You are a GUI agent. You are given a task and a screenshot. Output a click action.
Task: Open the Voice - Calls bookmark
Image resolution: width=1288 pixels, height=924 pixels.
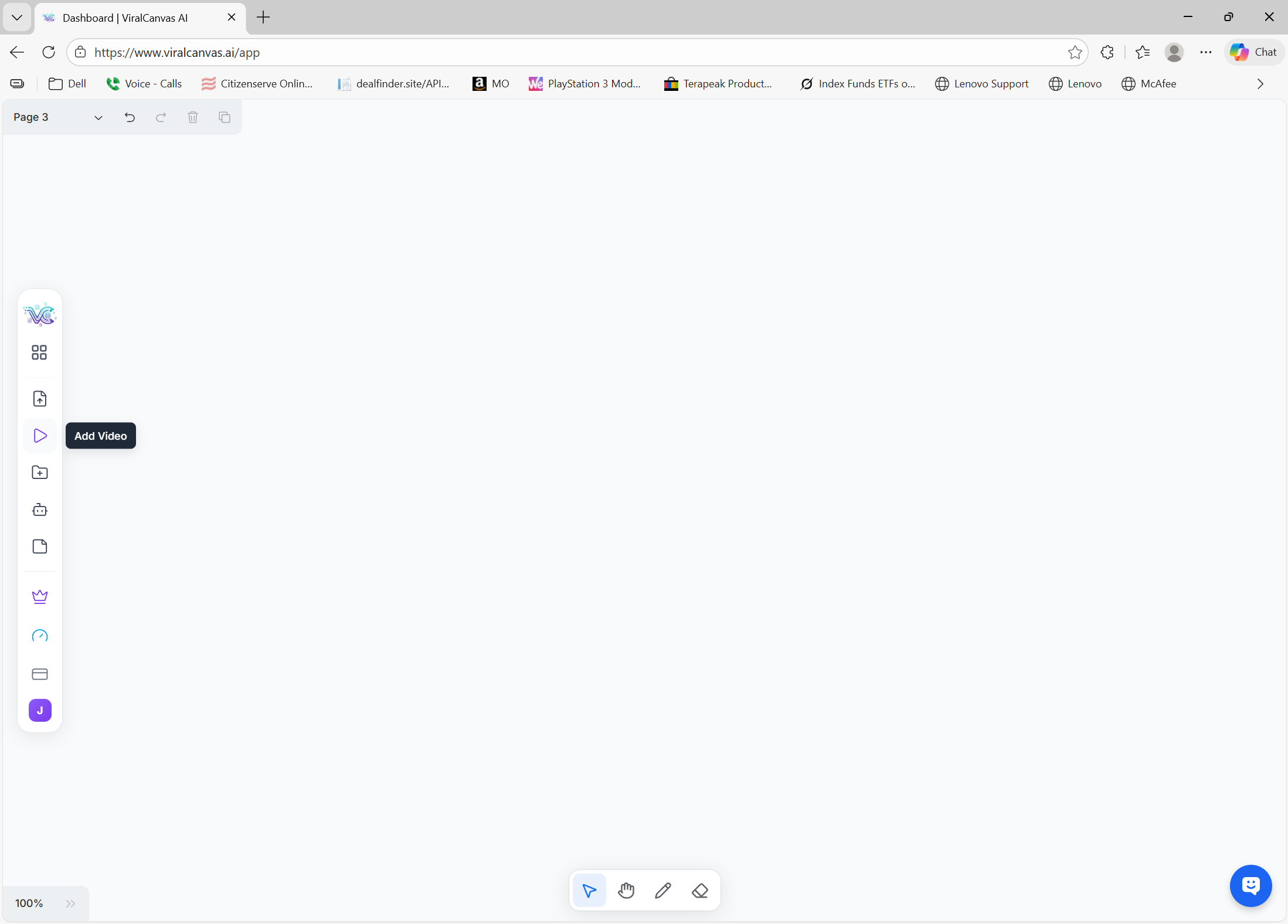coord(144,84)
